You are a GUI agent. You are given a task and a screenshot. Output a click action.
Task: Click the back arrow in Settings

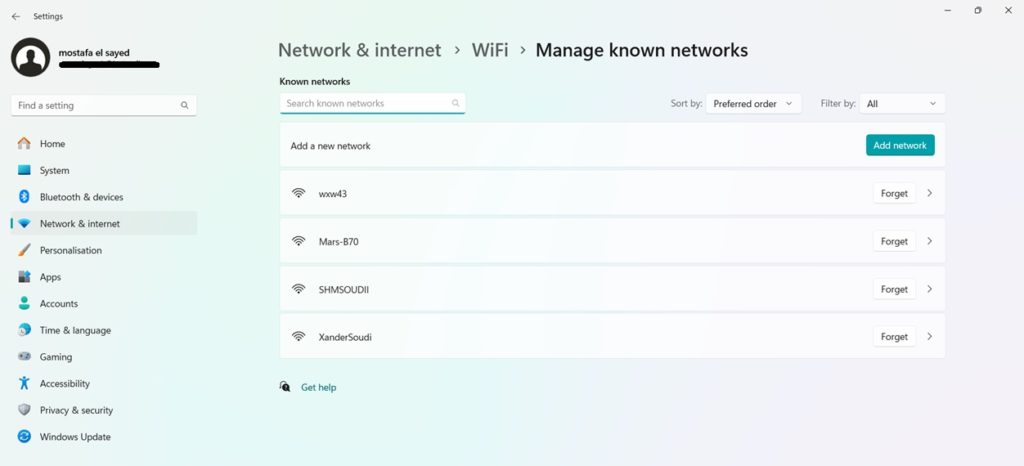point(15,16)
